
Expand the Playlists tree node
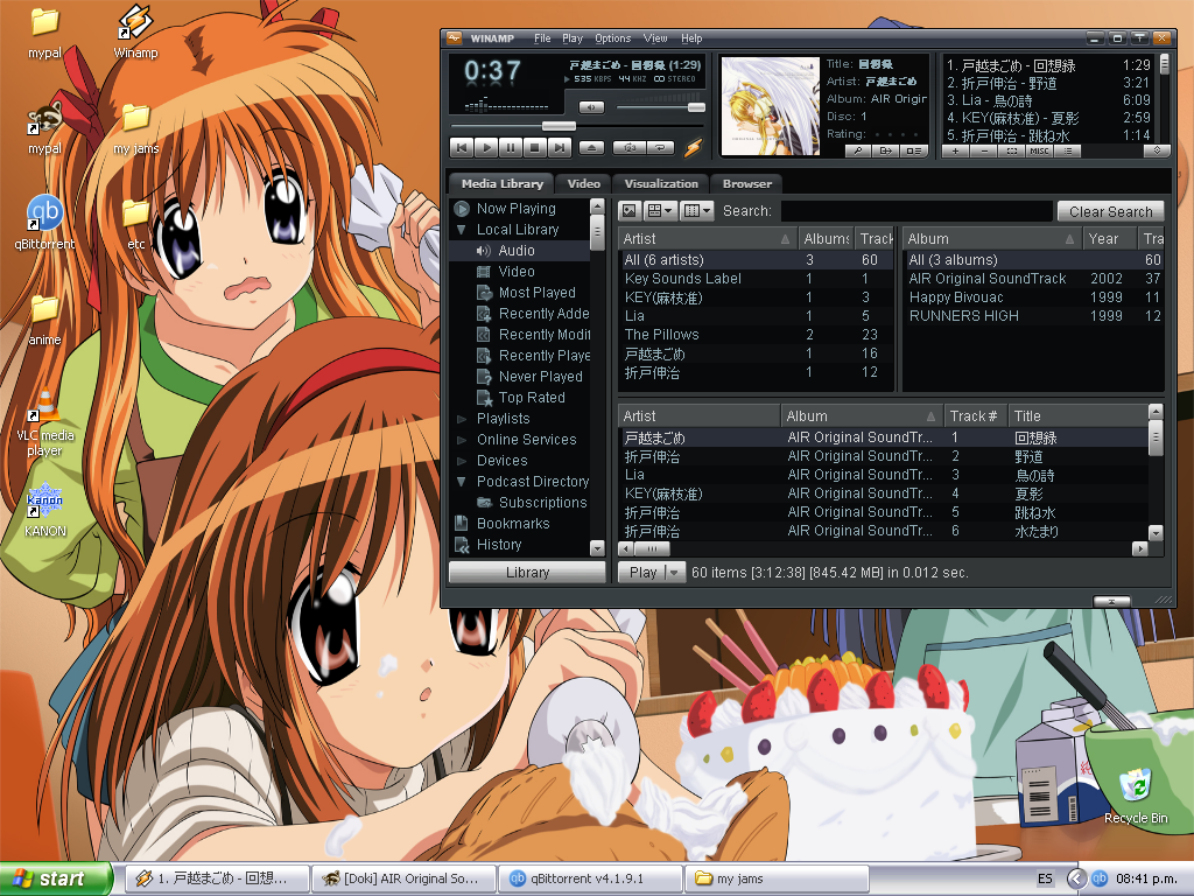pos(461,419)
